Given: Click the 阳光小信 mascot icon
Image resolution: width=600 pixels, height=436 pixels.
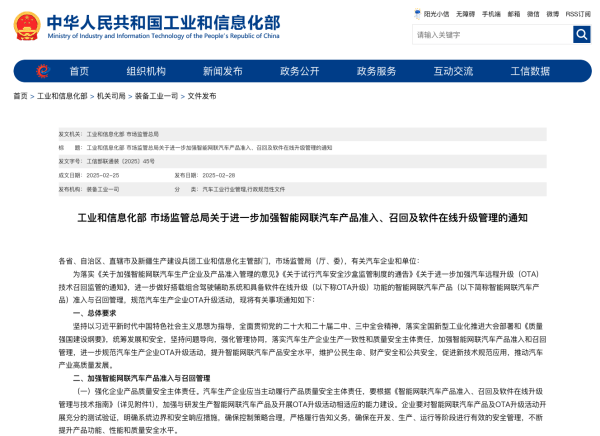Looking at the screenshot, I should [417, 14].
